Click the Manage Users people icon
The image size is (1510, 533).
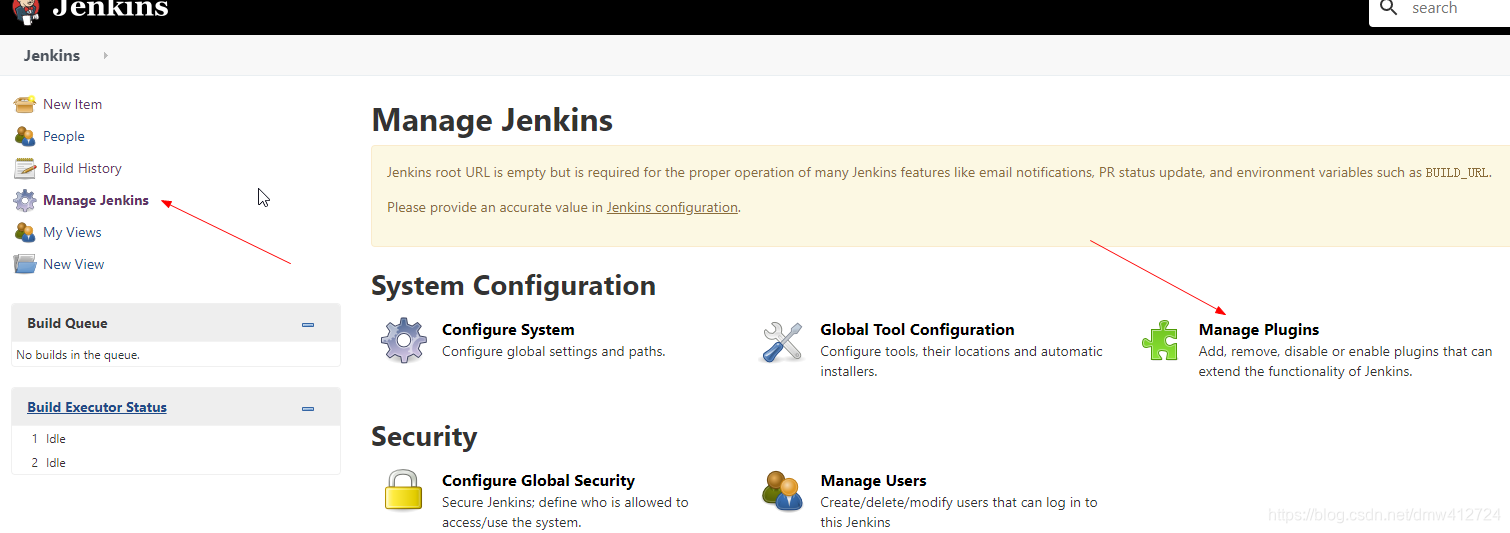782,491
